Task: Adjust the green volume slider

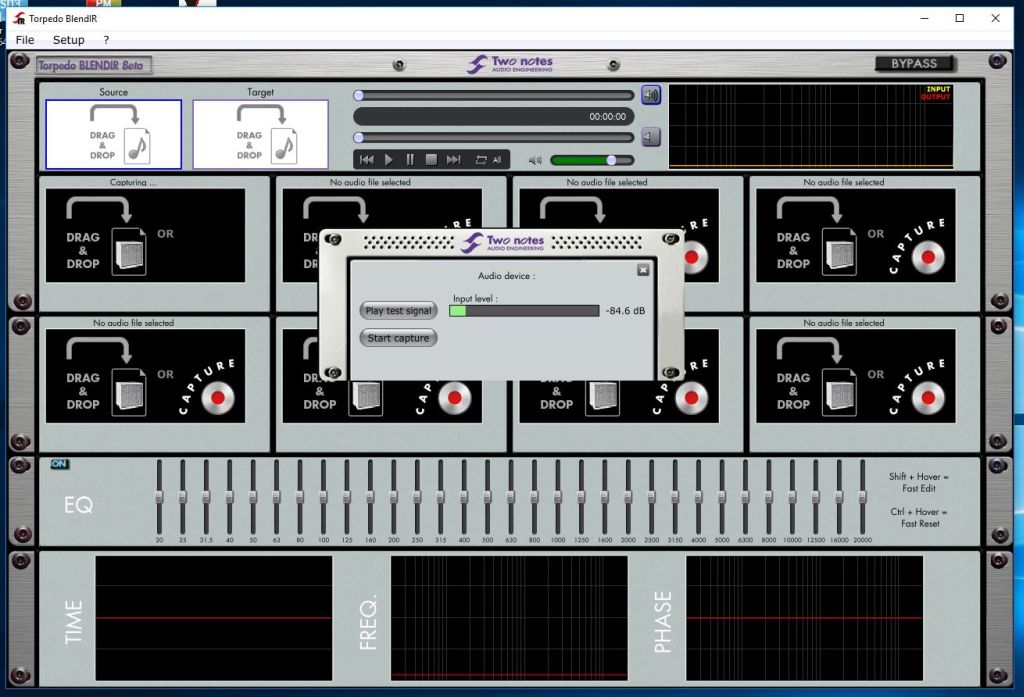Action: 592,160
